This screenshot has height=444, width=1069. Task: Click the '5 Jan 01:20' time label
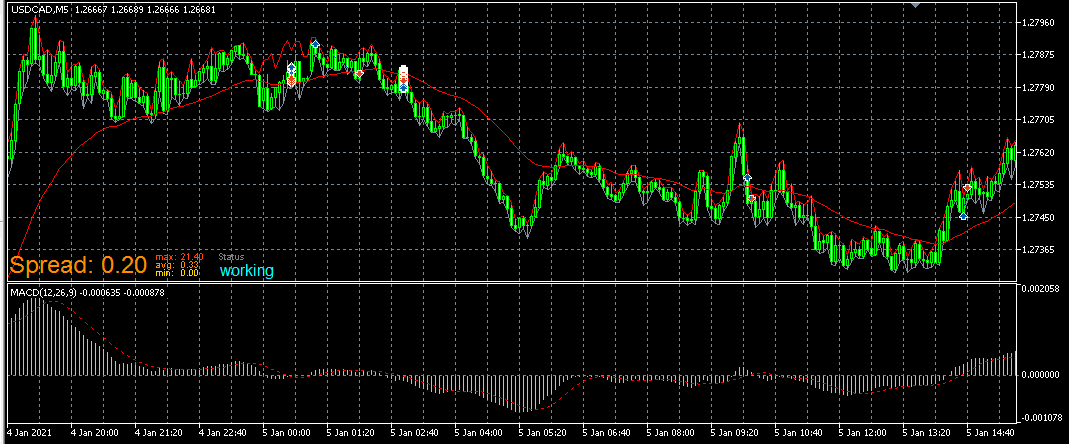(351, 432)
